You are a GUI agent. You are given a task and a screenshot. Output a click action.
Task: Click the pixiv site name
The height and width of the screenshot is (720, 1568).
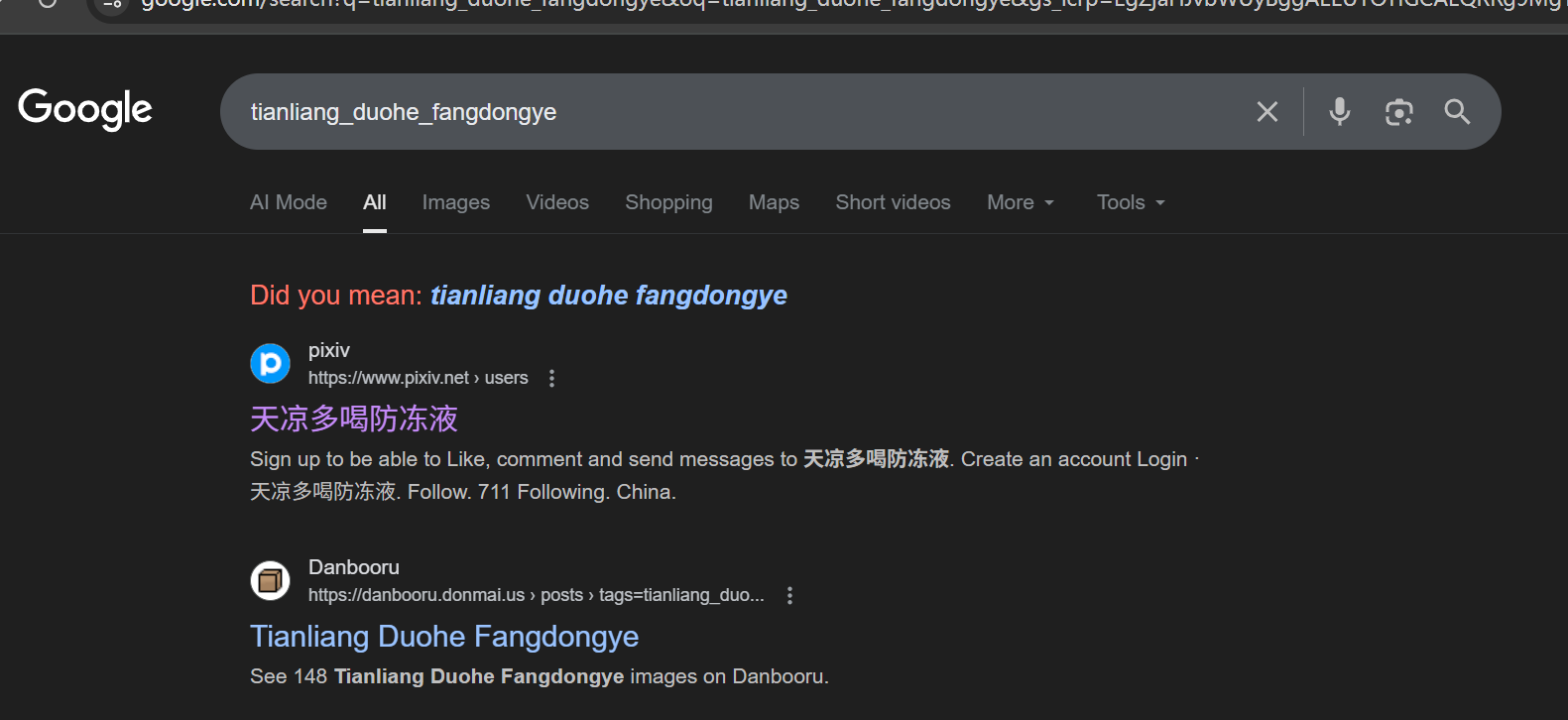[329, 350]
